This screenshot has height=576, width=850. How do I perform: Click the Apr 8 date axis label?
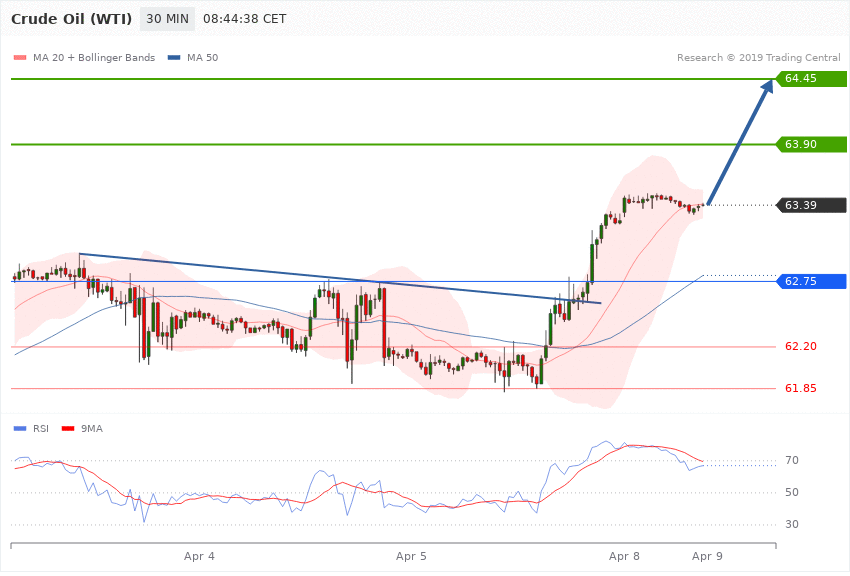coord(624,556)
